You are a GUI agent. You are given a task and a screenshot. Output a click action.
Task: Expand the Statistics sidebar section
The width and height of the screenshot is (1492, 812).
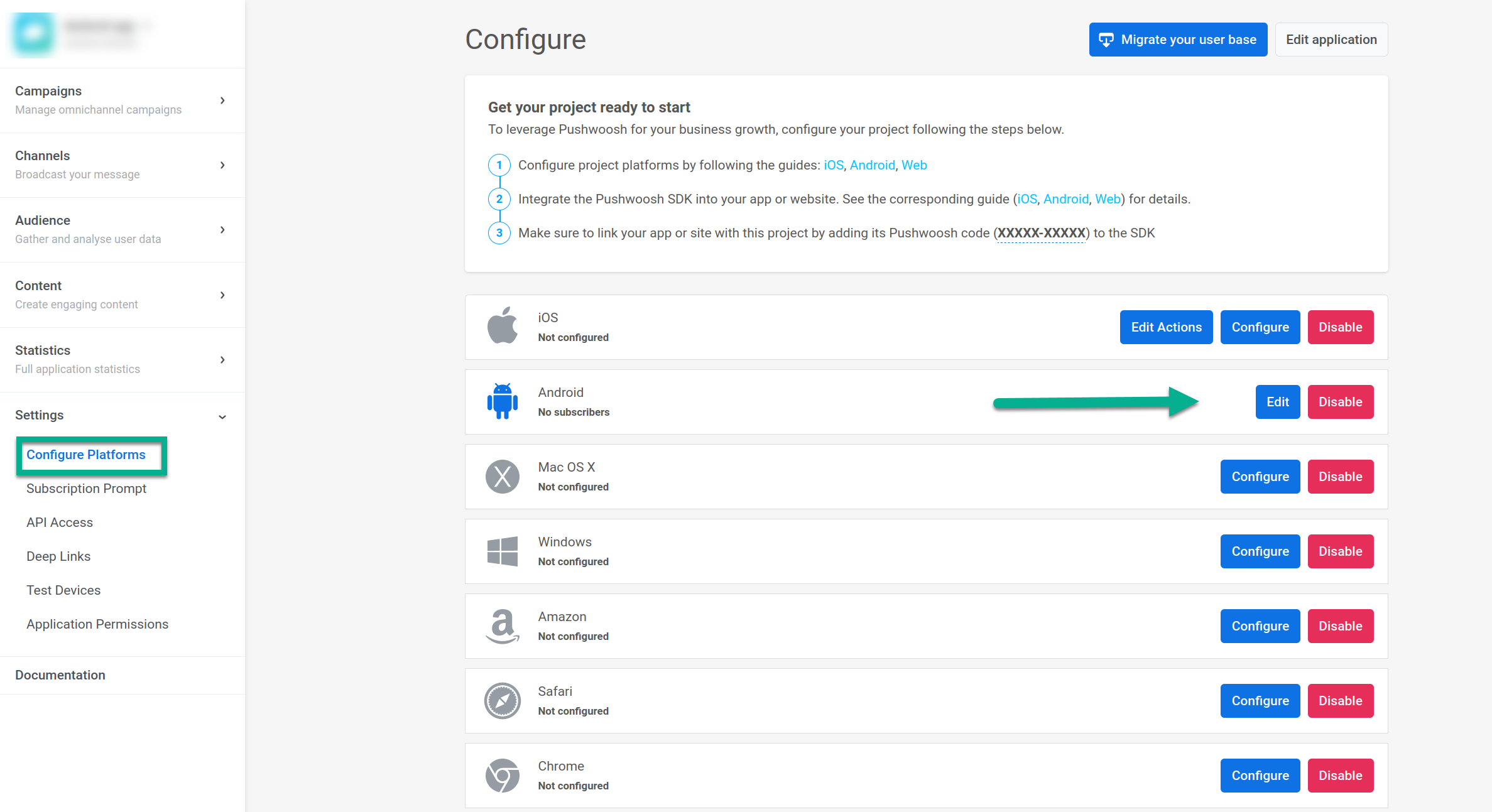(x=222, y=360)
